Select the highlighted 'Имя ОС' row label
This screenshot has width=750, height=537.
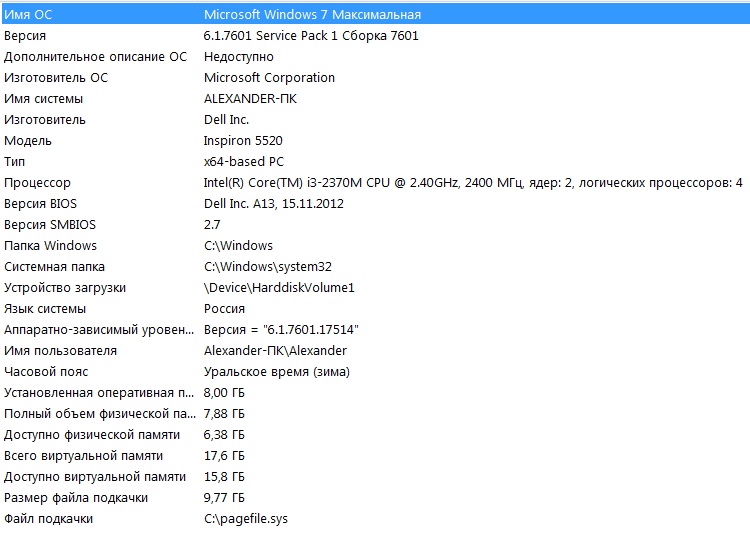(x=28, y=15)
